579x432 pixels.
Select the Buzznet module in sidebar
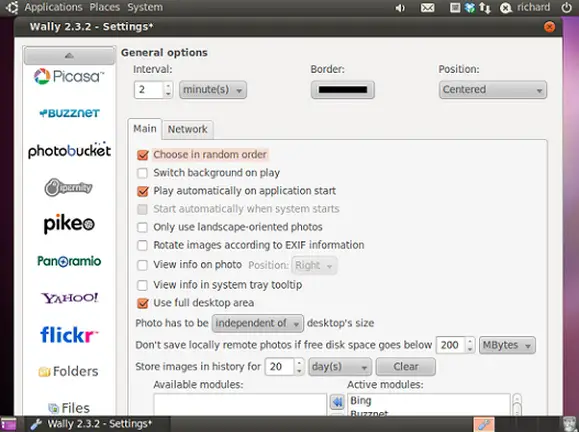[69, 113]
